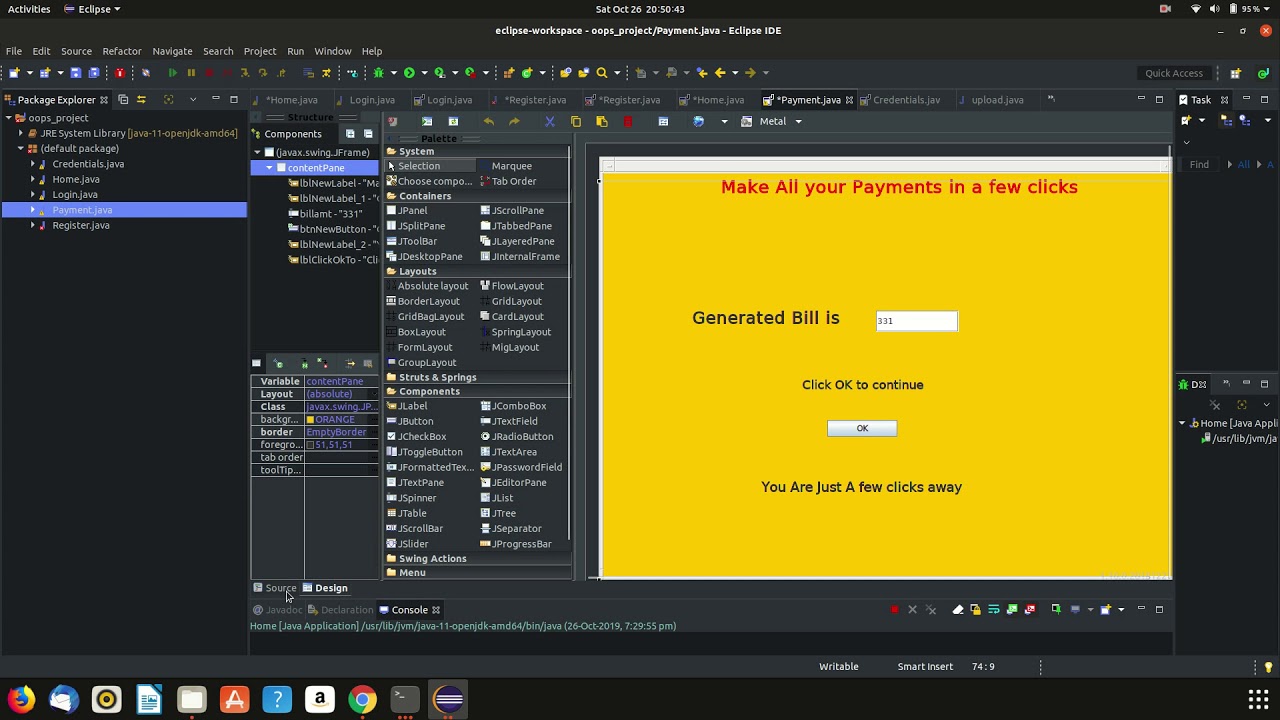The image size is (1280, 720).
Task: Open the Navigate menu
Action: click(x=172, y=51)
